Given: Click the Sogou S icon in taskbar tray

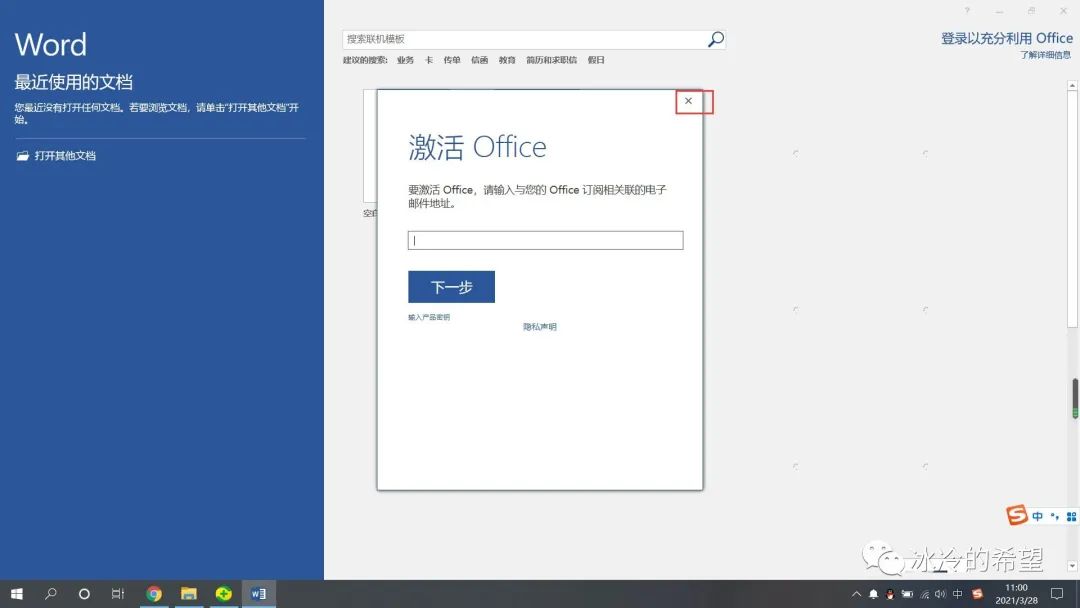Looking at the screenshot, I should 977,594.
